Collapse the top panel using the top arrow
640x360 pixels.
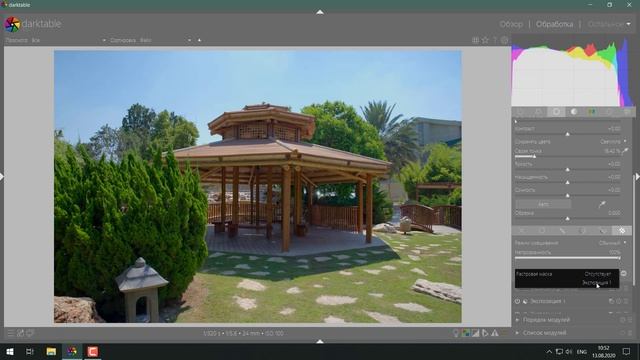320,12
